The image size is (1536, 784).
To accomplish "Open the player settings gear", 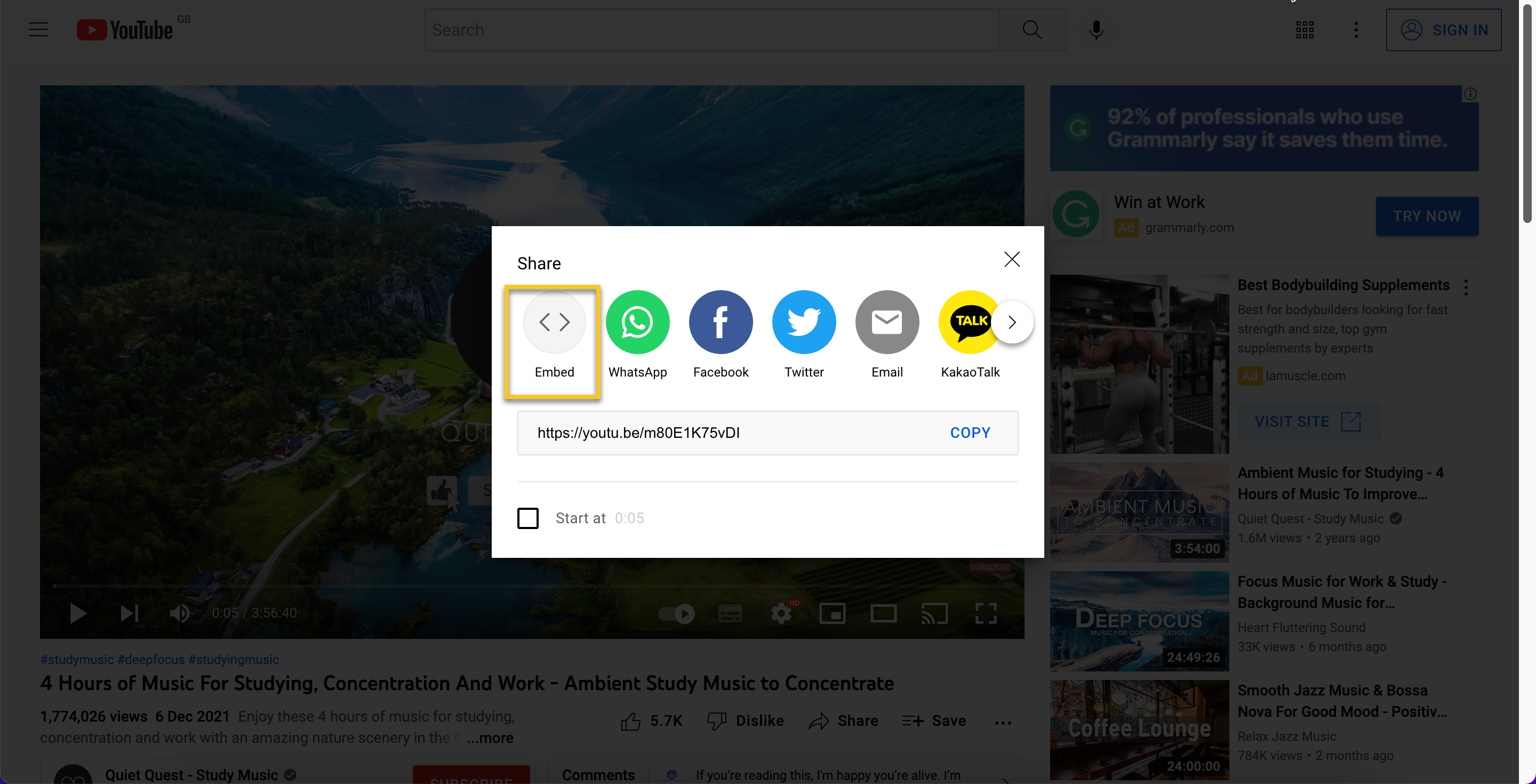I will tap(781, 613).
